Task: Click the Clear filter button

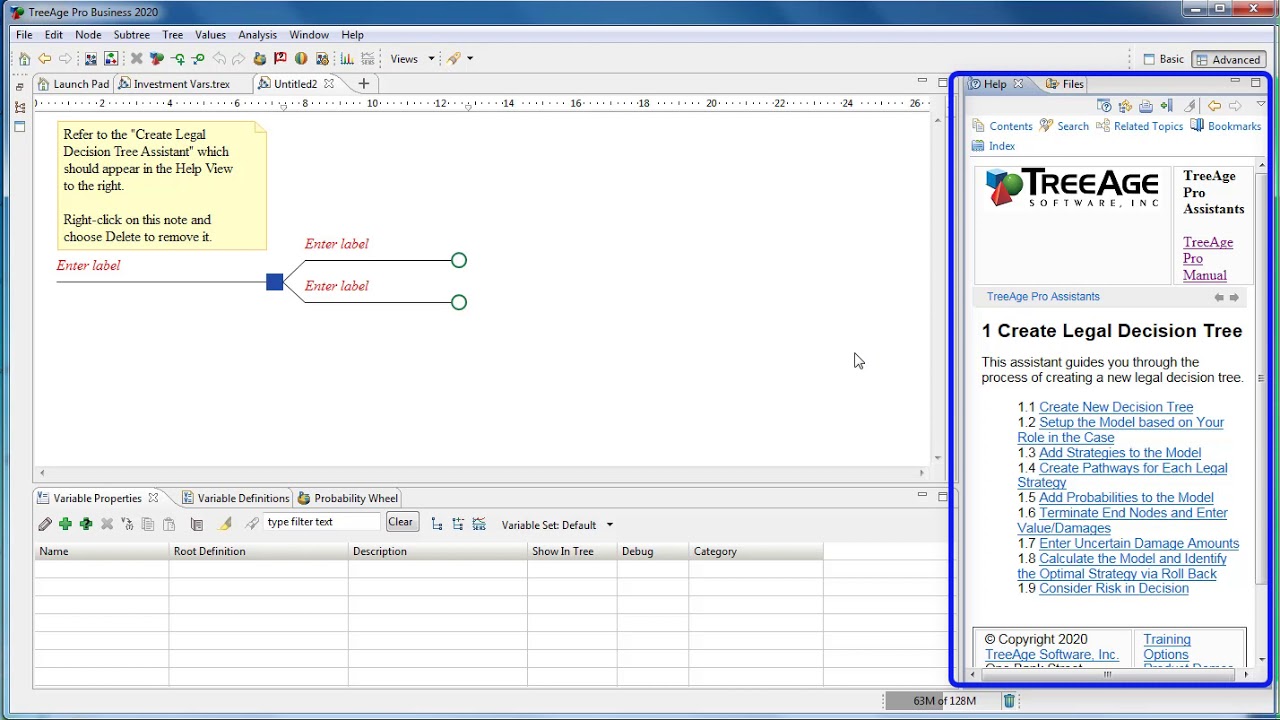Action: coord(400,522)
